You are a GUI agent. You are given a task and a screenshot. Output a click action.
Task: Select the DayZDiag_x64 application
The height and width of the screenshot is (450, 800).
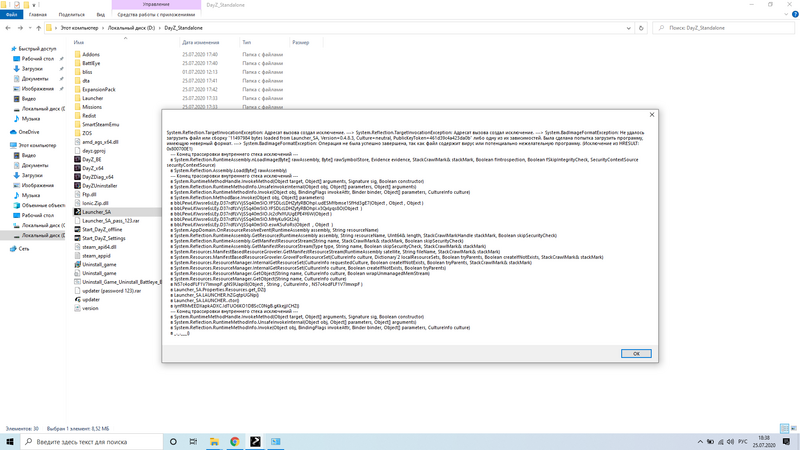click(x=97, y=177)
